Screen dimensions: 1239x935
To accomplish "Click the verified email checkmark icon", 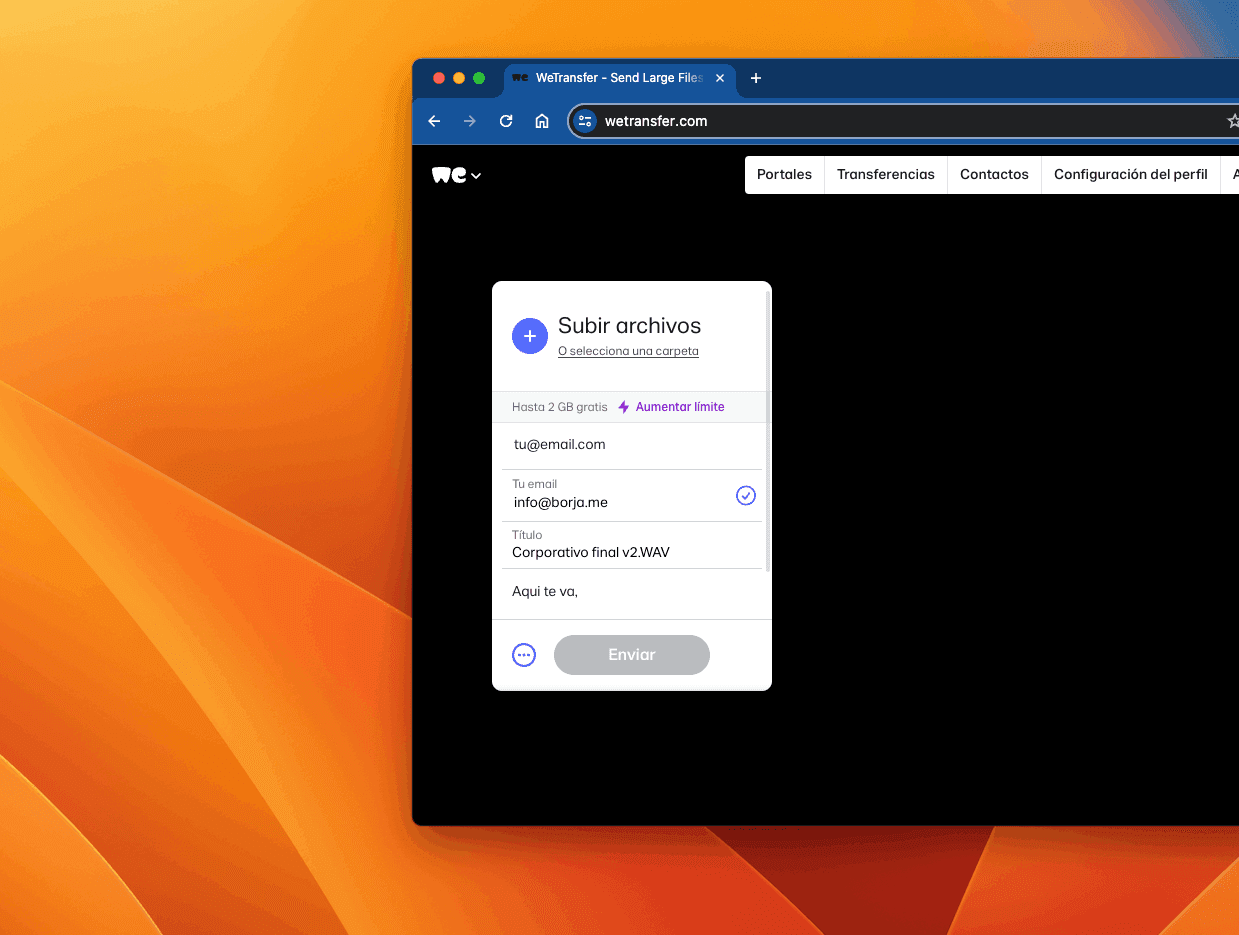I will (746, 495).
